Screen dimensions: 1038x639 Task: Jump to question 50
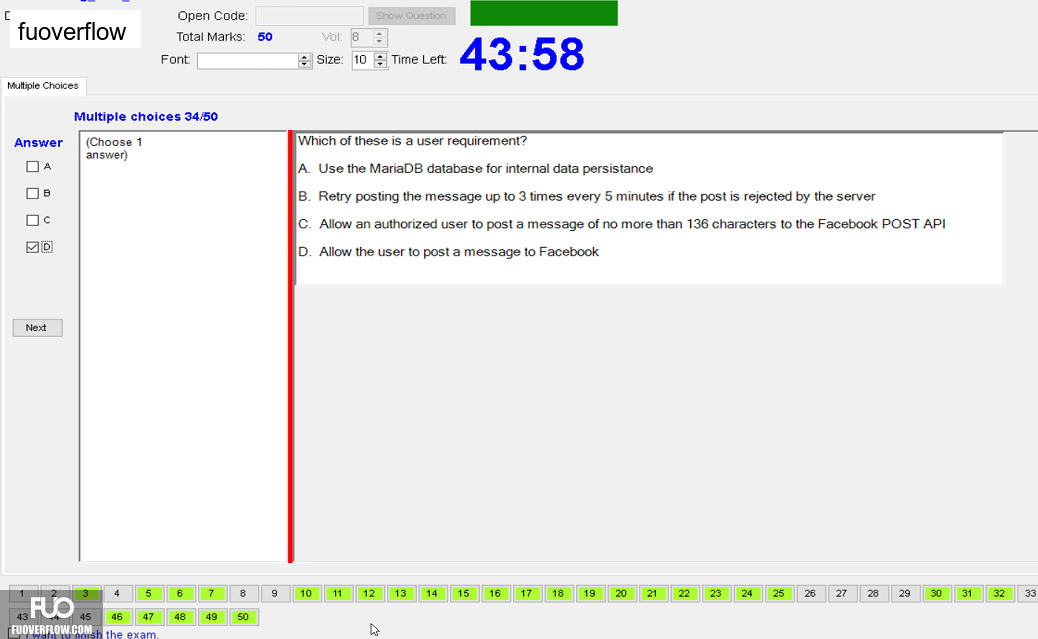click(x=243, y=616)
